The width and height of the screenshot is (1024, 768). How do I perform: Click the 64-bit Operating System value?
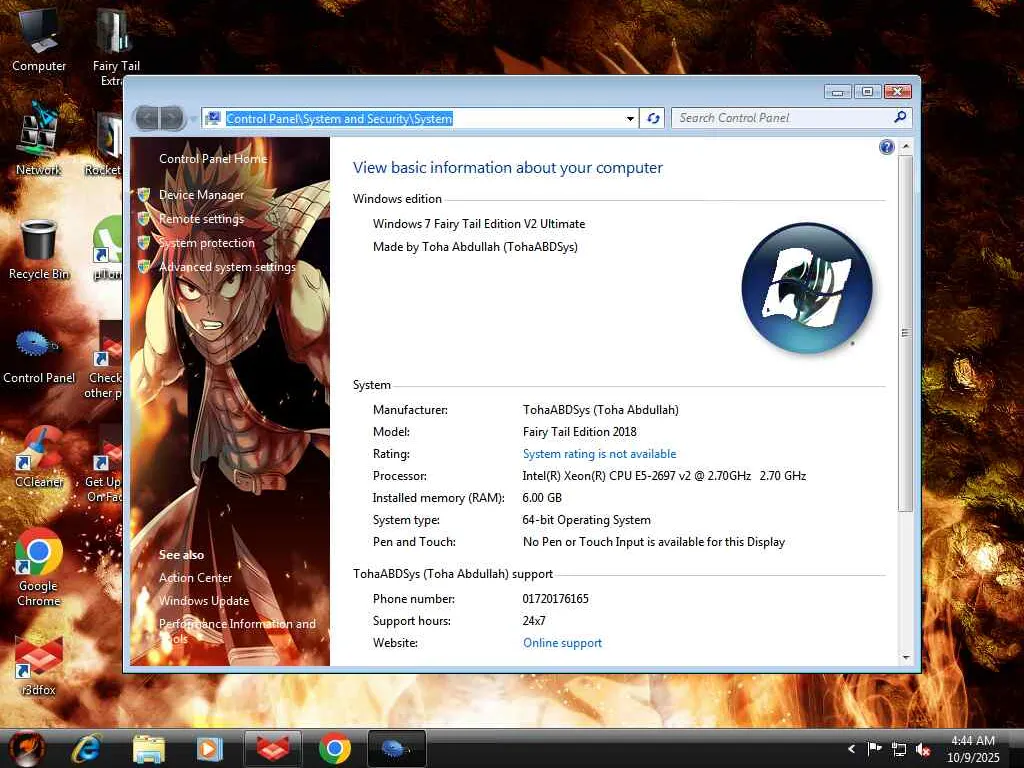(586, 520)
